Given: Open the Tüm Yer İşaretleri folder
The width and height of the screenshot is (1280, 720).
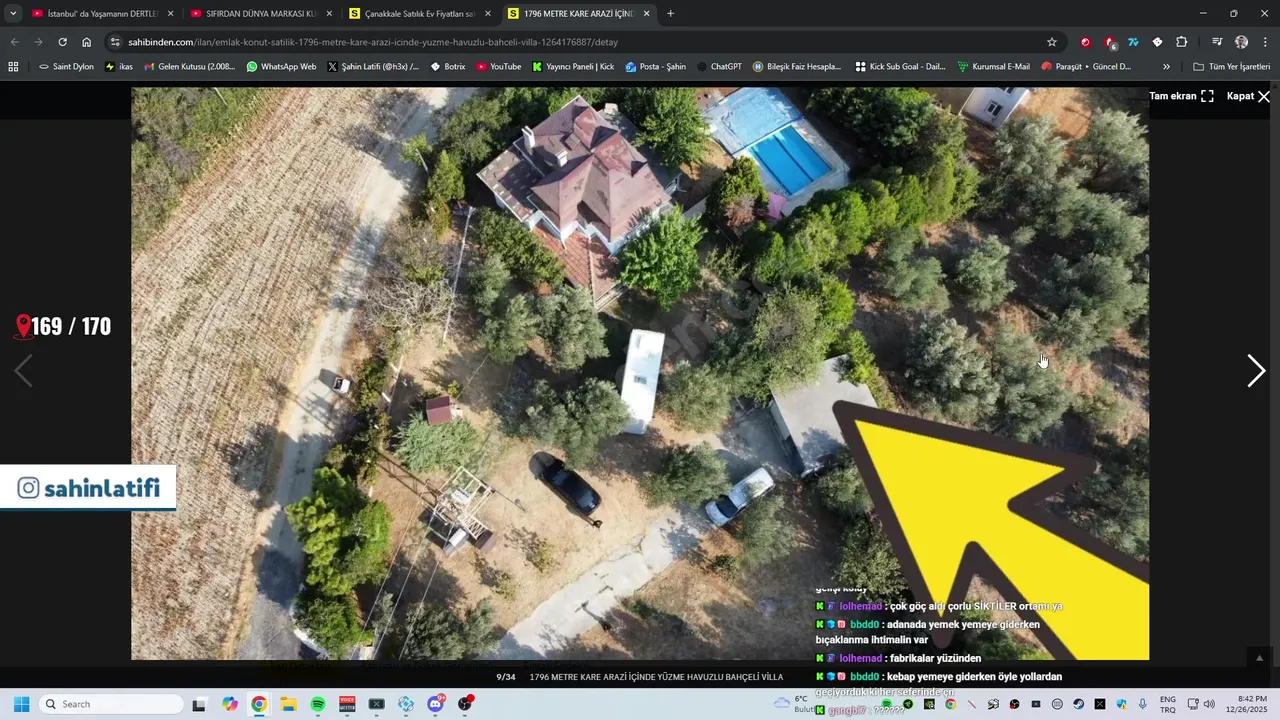Looking at the screenshot, I should (x=1231, y=66).
